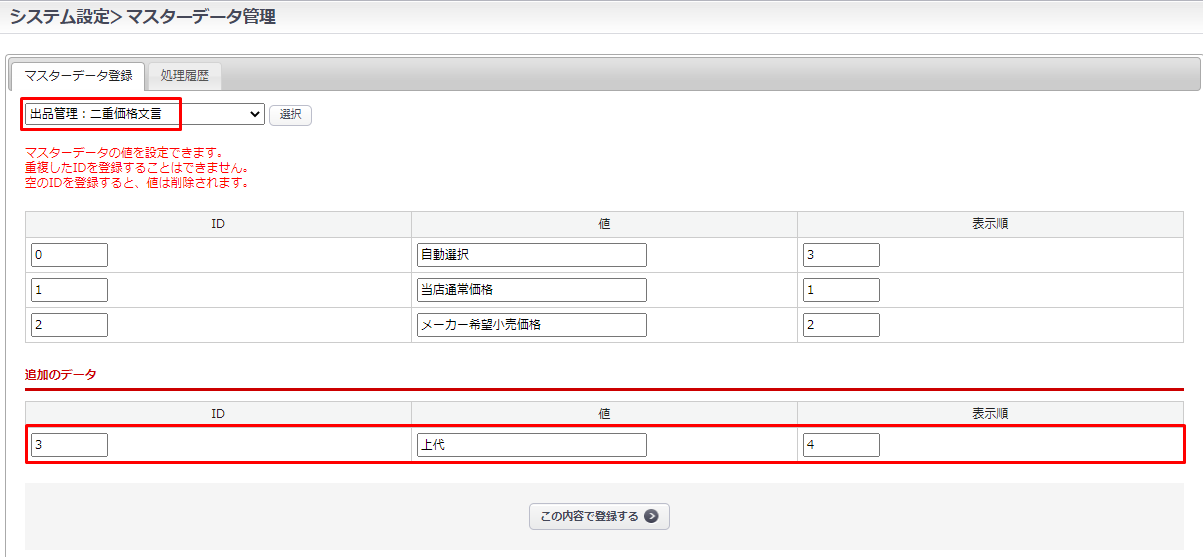The height and width of the screenshot is (557, 1203).
Task: Click the 値 column header in 追加のデータ table
Action: [x=604, y=413]
